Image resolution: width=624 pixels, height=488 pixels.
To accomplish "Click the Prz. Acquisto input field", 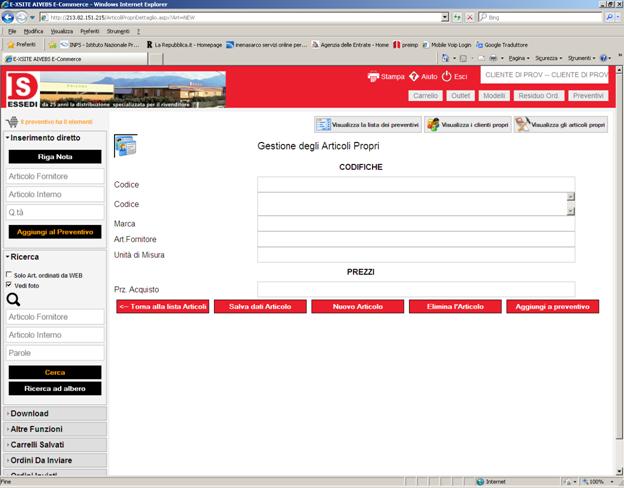I will click(x=415, y=289).
